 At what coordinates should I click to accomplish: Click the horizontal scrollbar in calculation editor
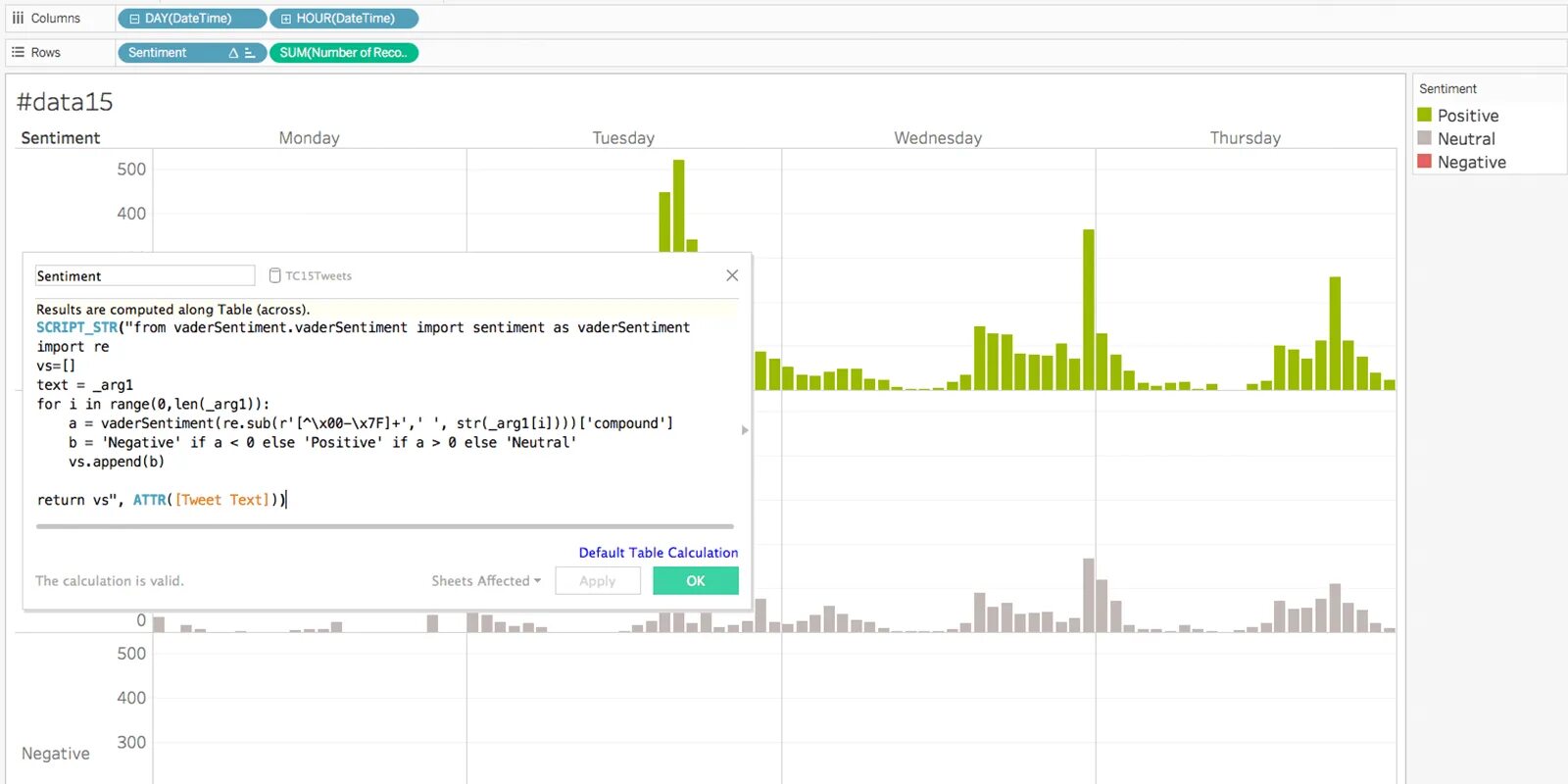384,526
